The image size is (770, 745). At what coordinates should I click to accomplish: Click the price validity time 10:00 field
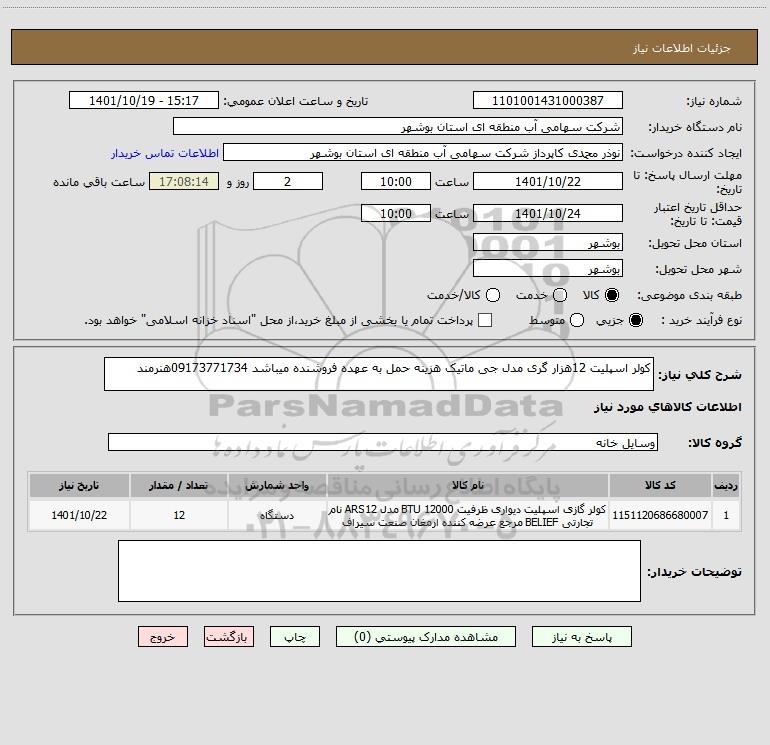tap(396, 213)
